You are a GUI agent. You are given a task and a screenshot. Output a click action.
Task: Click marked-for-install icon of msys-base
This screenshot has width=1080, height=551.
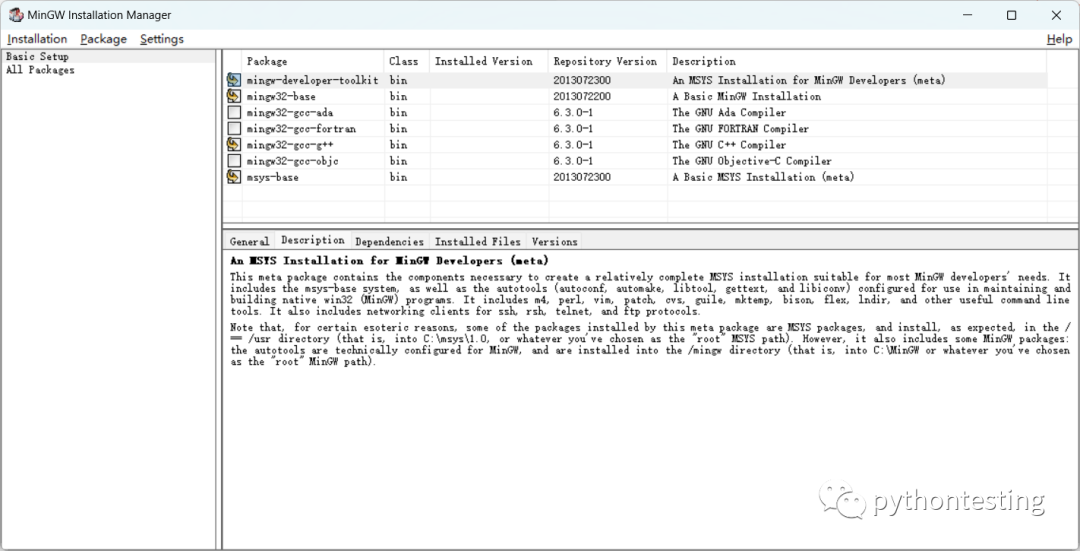[x=234, y=177]
